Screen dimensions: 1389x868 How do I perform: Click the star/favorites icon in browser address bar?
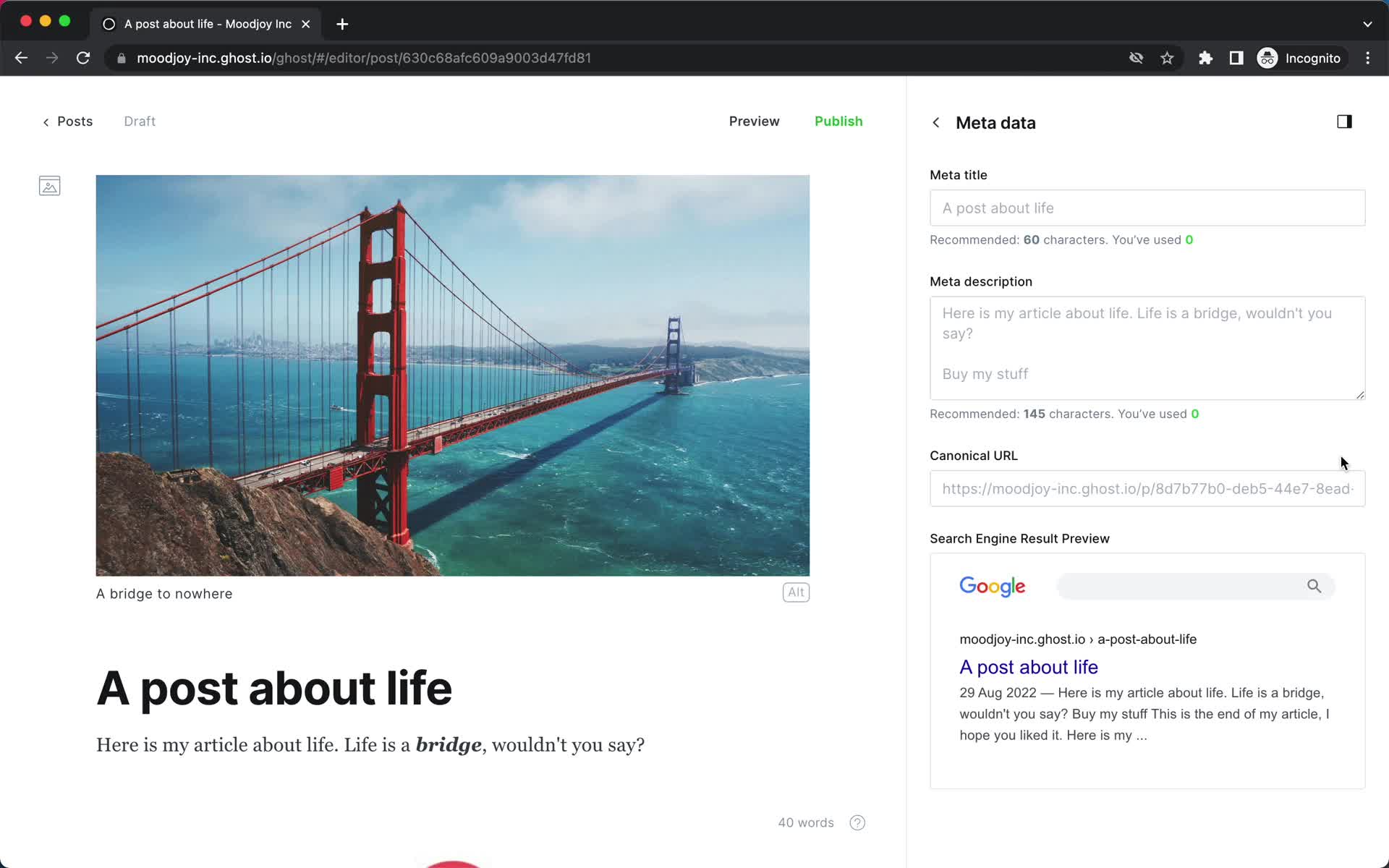click(x=1167, y=57)
